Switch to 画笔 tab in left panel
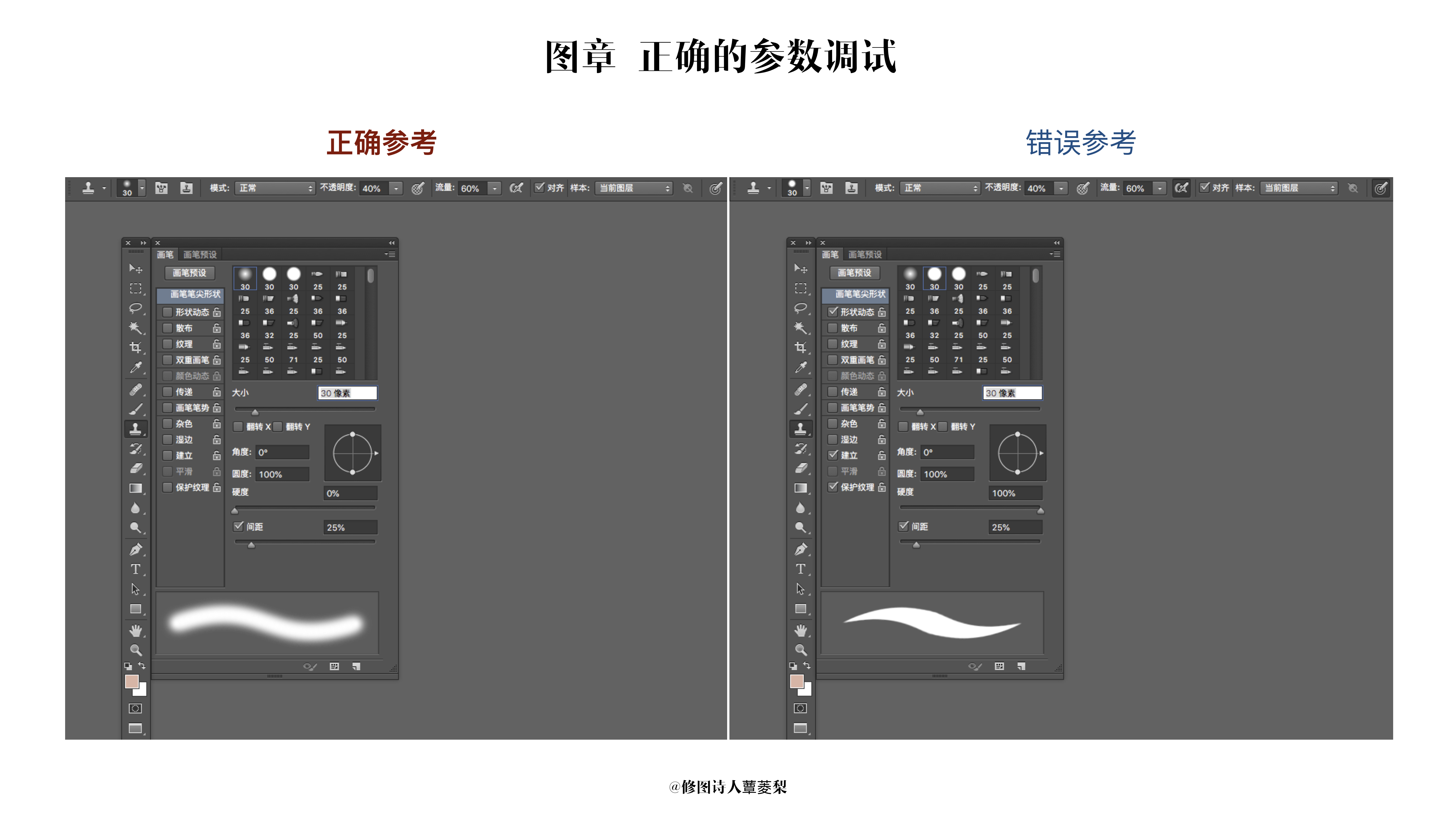This screenshot has height=819, width=1456. (x=165, y=255)
